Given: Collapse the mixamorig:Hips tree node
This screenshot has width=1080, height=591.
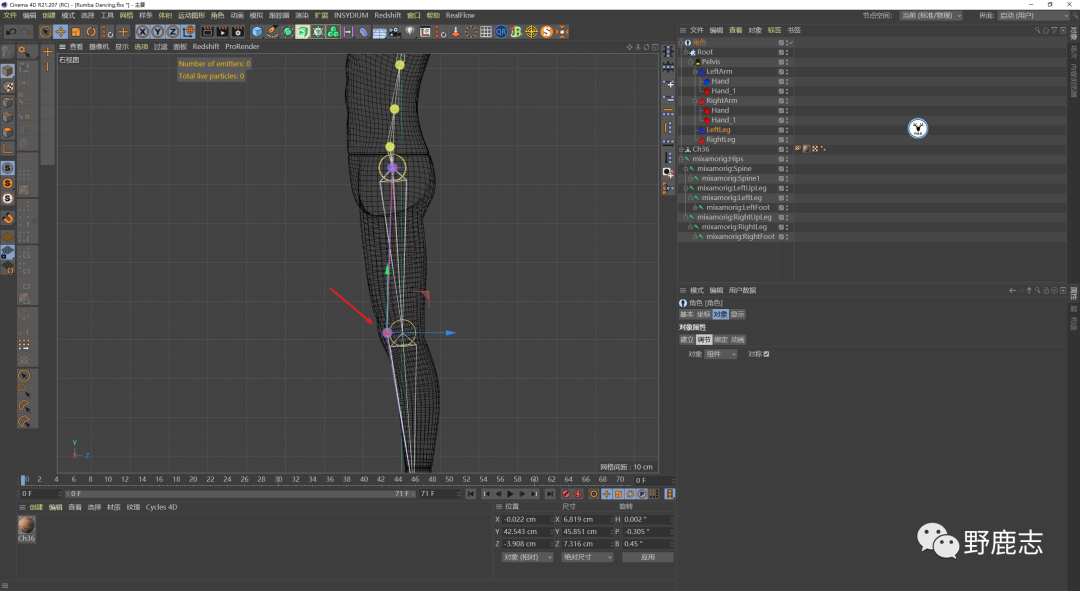Looking at the screenshot, I should 681,159.
